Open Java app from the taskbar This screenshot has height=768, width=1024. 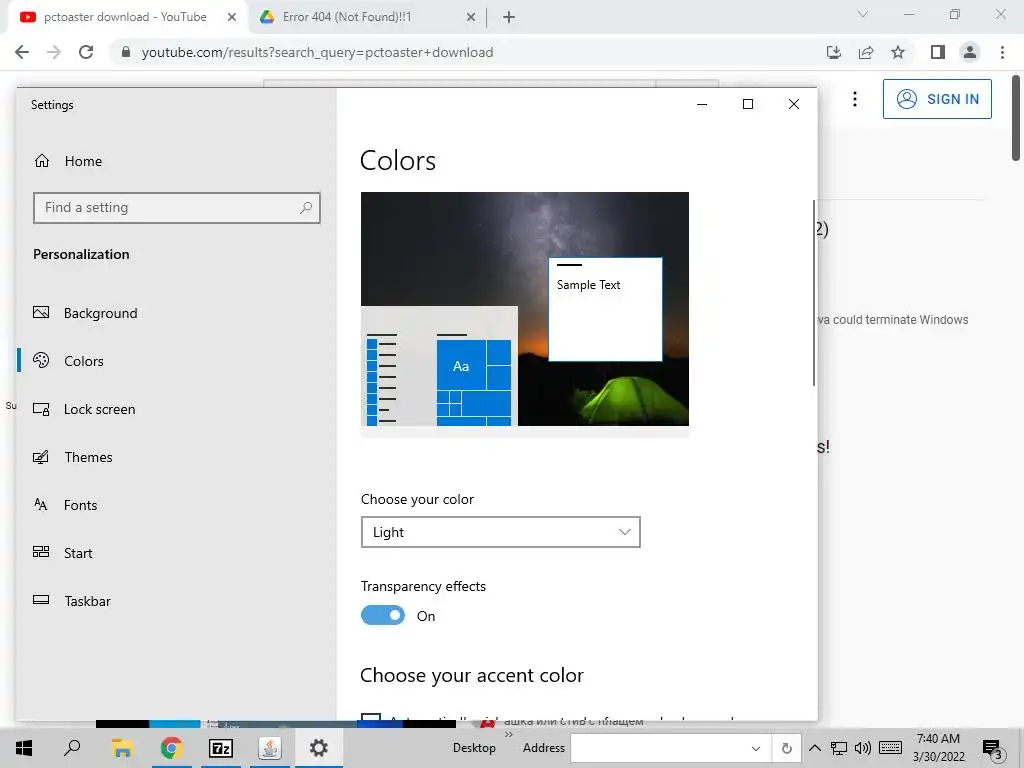[270, 748]
